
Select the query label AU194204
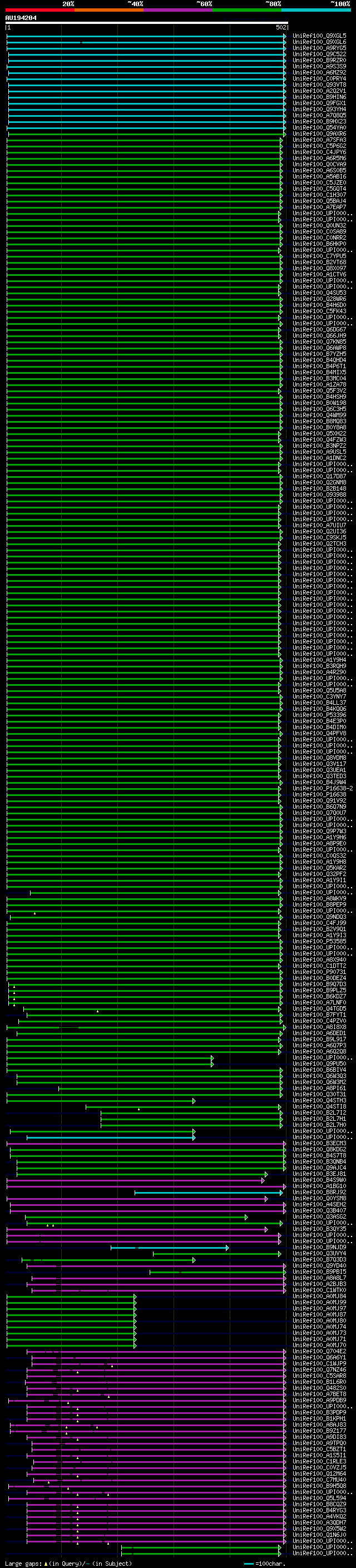pos(21,18)
